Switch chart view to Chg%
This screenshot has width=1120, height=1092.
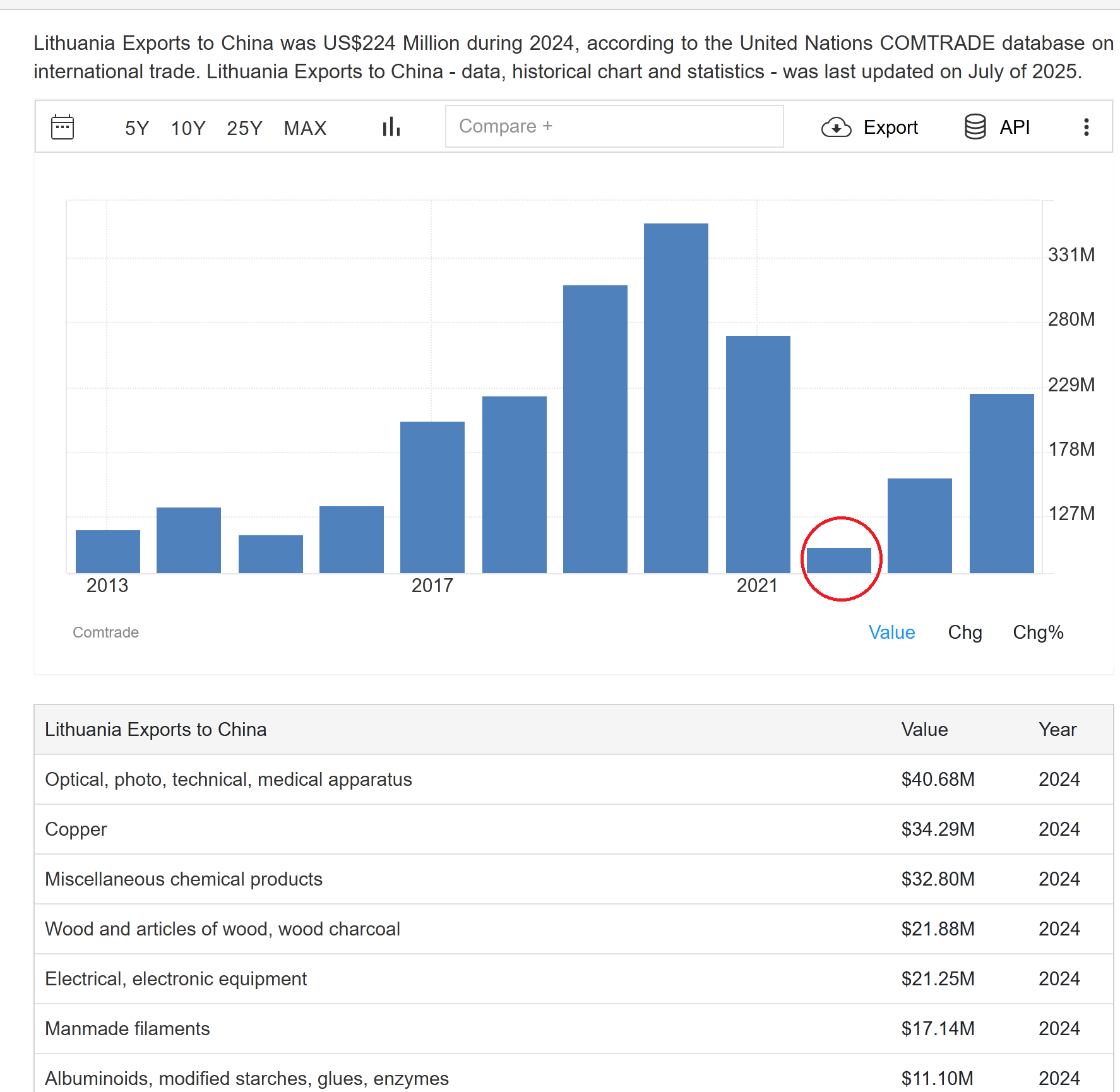tap(1038, 632)
